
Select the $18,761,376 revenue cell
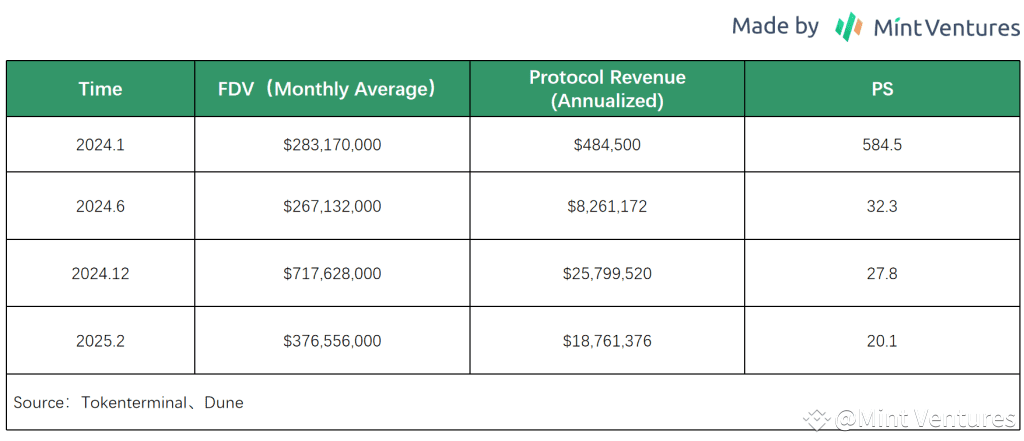pyautogui.click(x=607, y=341)
